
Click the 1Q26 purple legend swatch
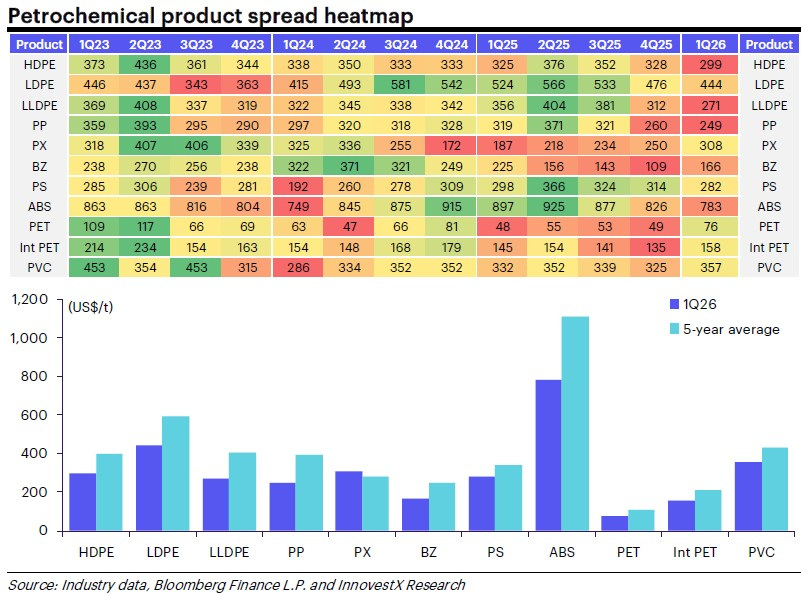click(x=673, y=305)
